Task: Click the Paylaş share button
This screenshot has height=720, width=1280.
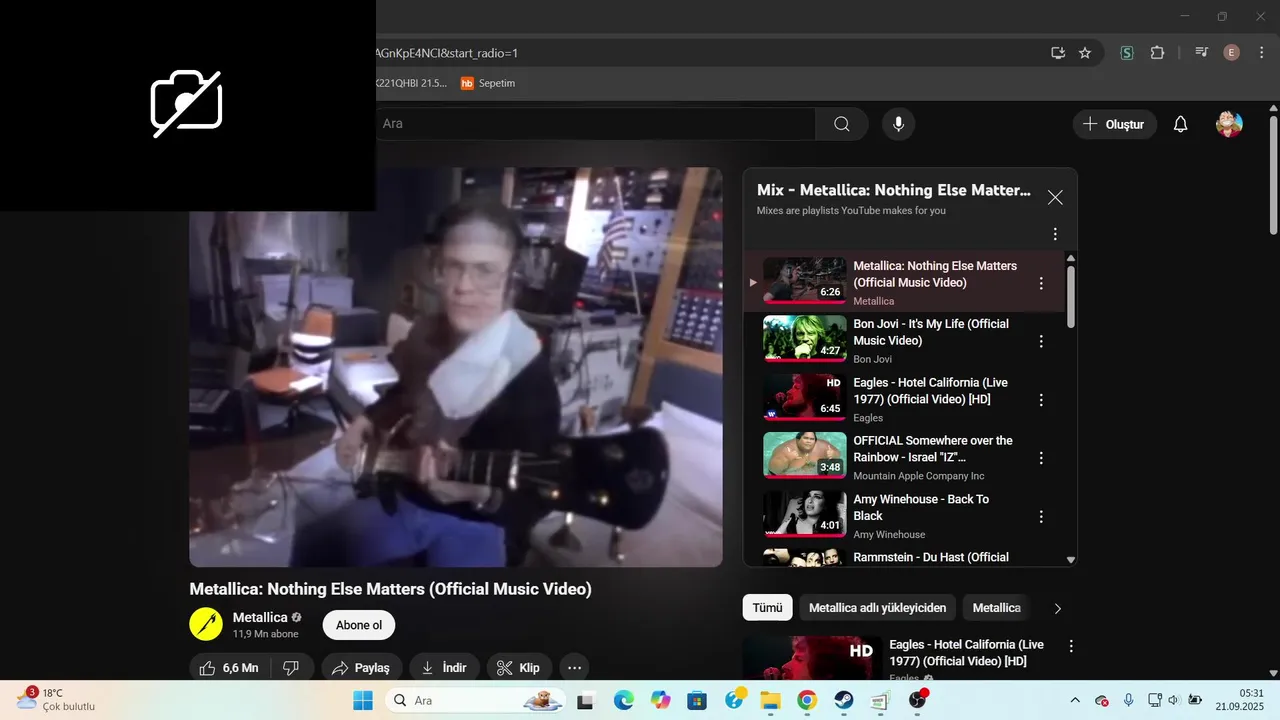Action: pos(361,668)
